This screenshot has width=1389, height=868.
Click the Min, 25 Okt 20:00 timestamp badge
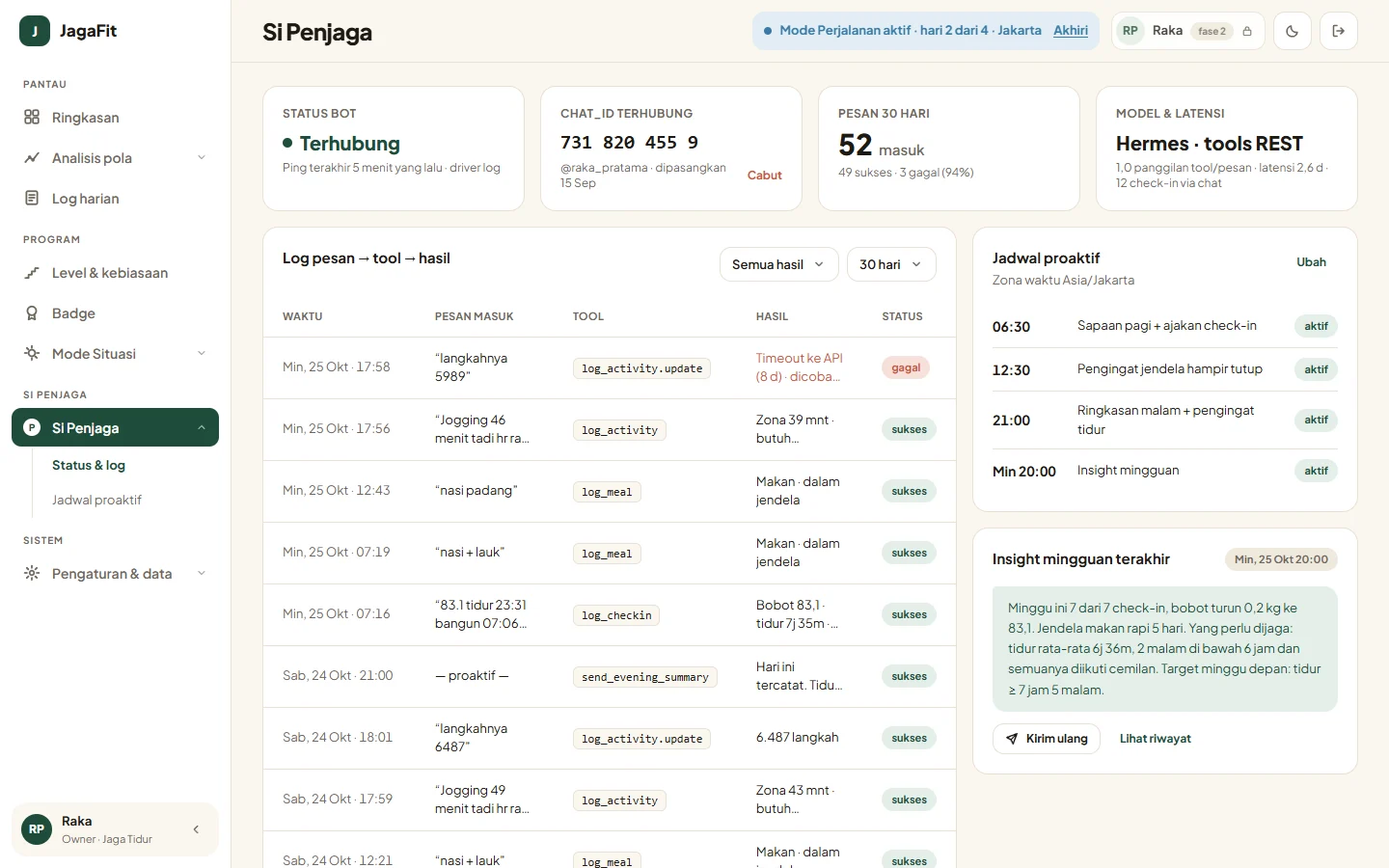coord(1281,559)
